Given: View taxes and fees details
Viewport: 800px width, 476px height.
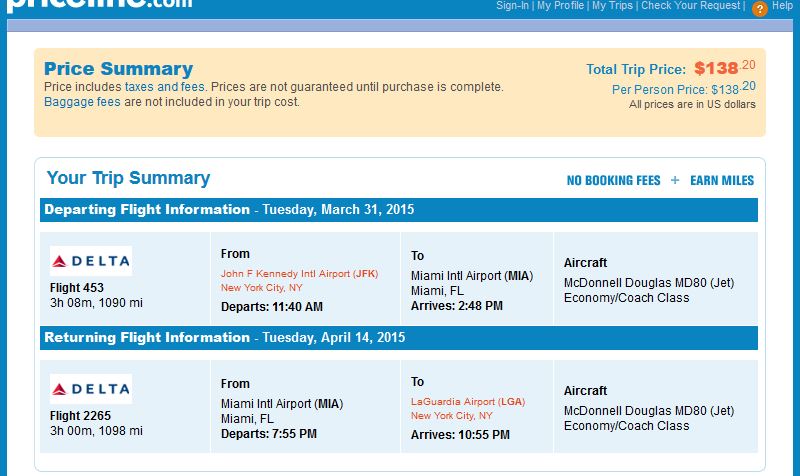Looking at the screenshot, I should pyautogui.click(x=166, y=87).
